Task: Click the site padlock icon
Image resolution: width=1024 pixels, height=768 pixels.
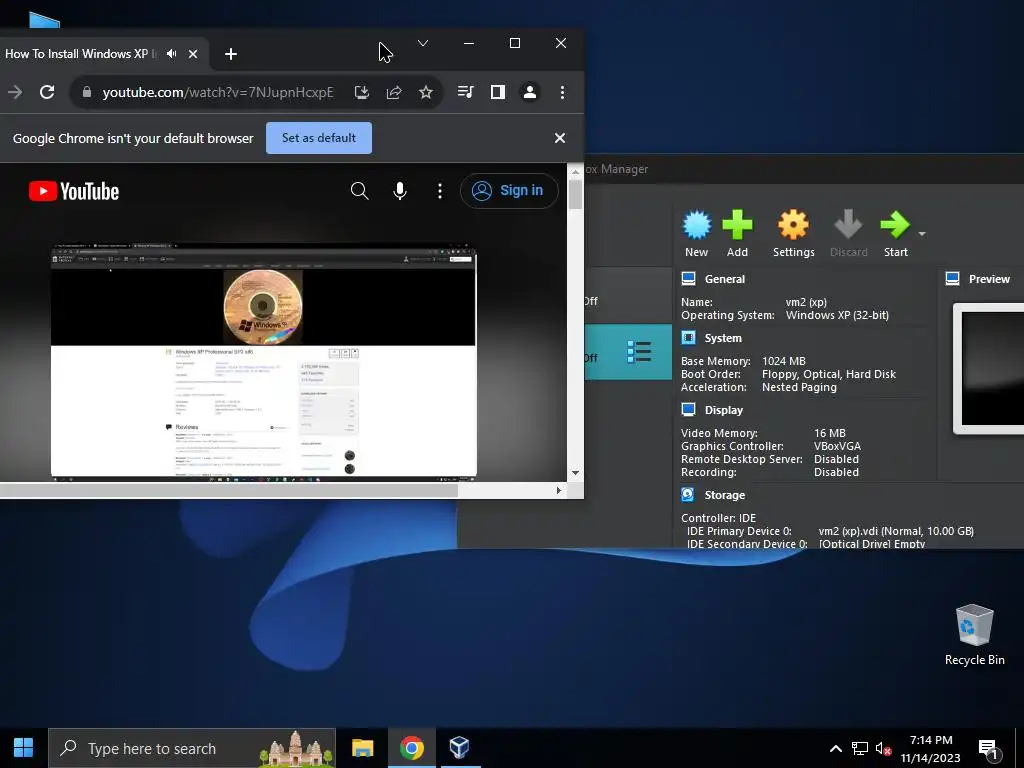Action: pyautogui.click(x=86, y=92)
